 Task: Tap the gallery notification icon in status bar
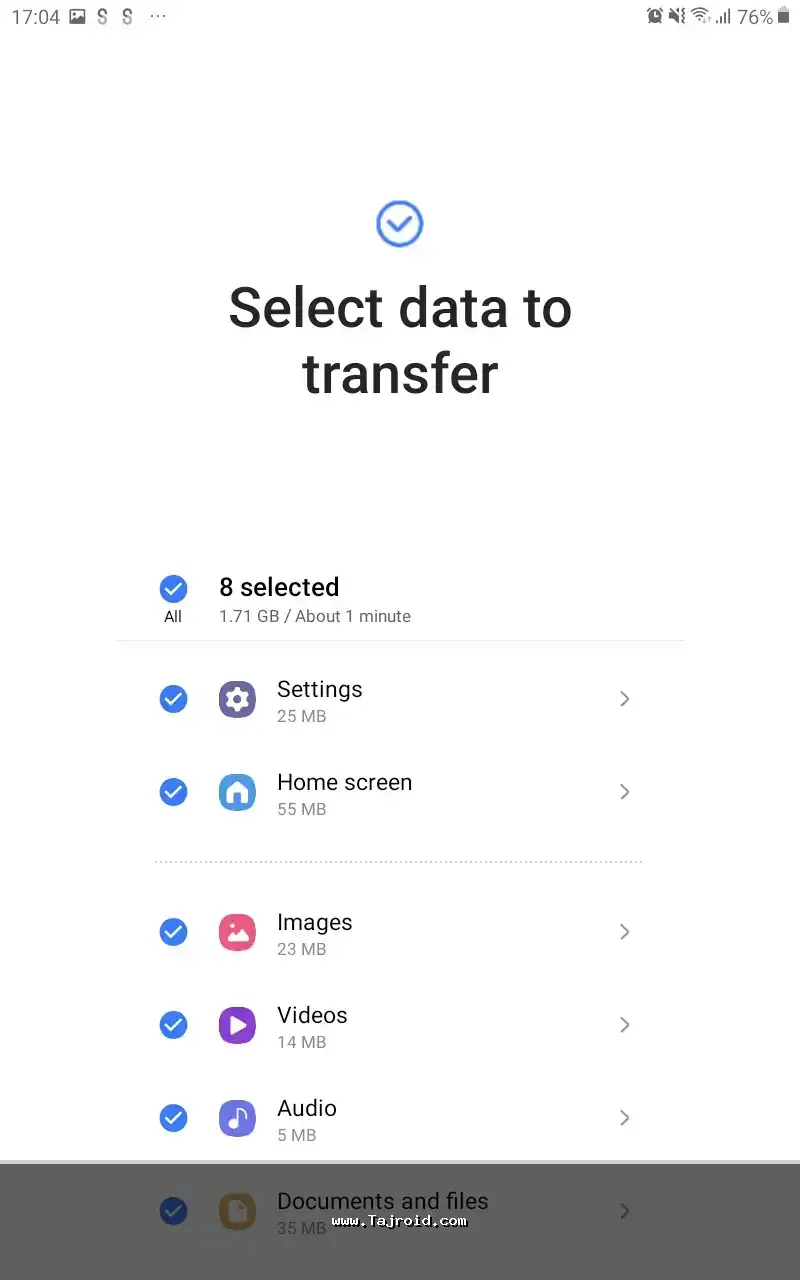click(77, 17)
